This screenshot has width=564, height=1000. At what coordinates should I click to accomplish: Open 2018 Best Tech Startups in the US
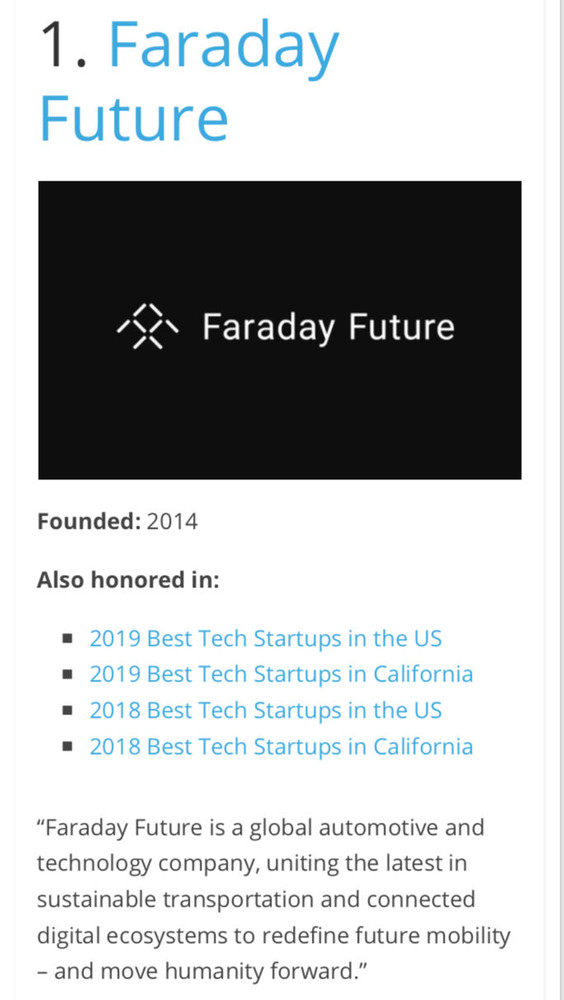(x=265, y=710)
